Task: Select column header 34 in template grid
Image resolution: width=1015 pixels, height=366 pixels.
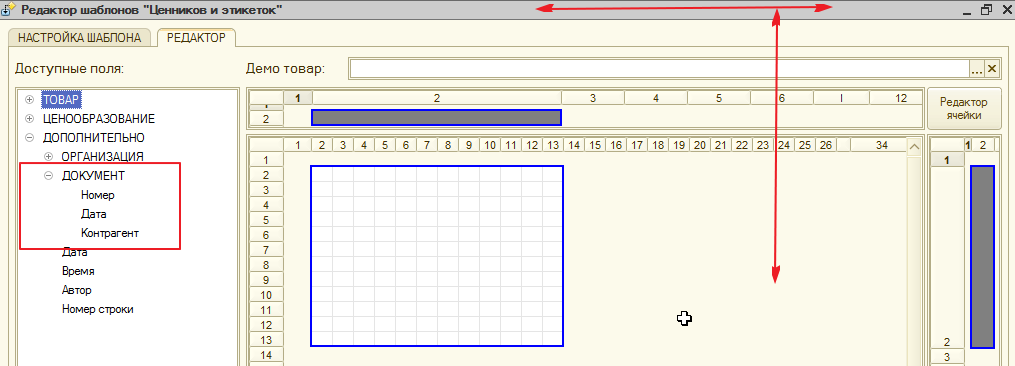Action: point(882,146)
